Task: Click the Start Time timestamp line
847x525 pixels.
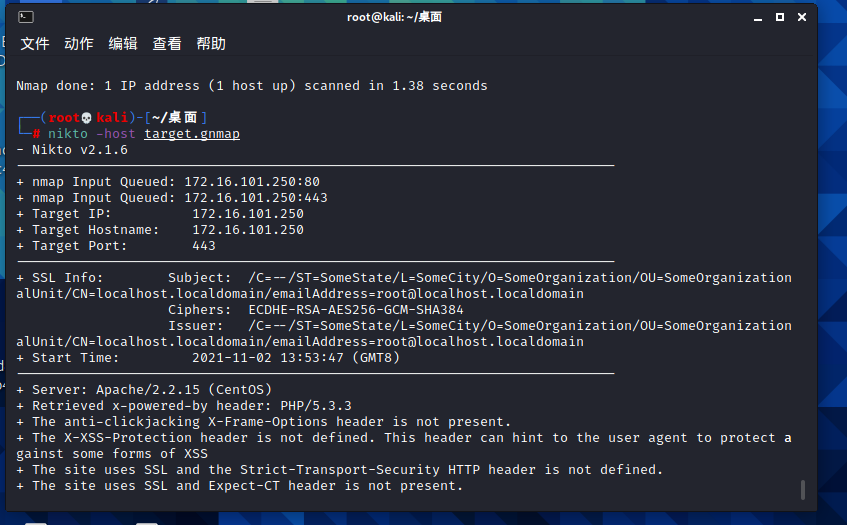Action: coord(208,358)
